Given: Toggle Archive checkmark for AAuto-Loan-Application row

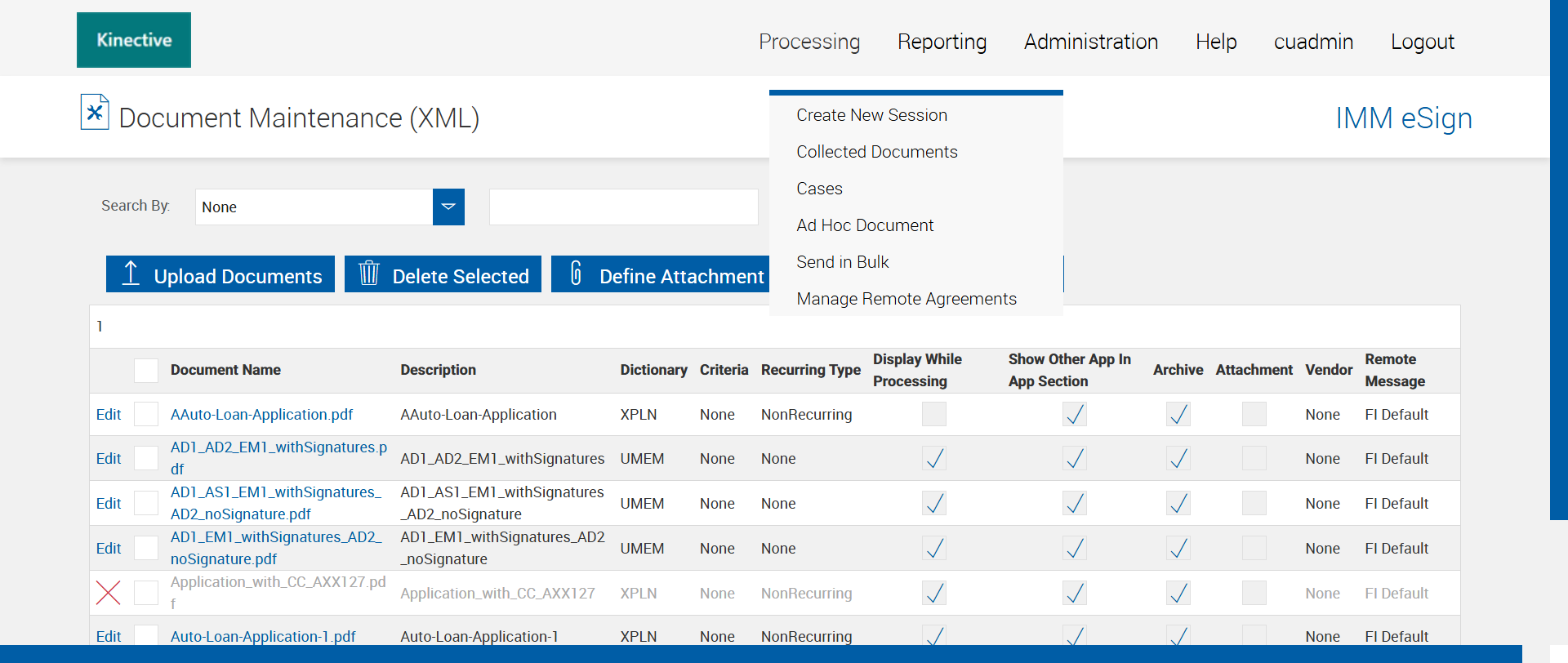Looking at the screenshot, I should click(1178, 415).
